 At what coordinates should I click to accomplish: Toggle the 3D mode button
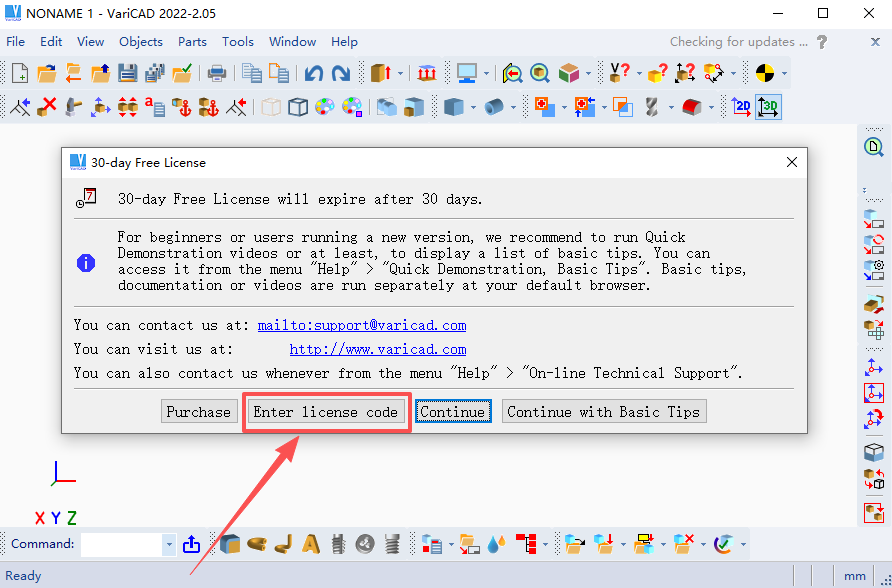coord(768,106)
